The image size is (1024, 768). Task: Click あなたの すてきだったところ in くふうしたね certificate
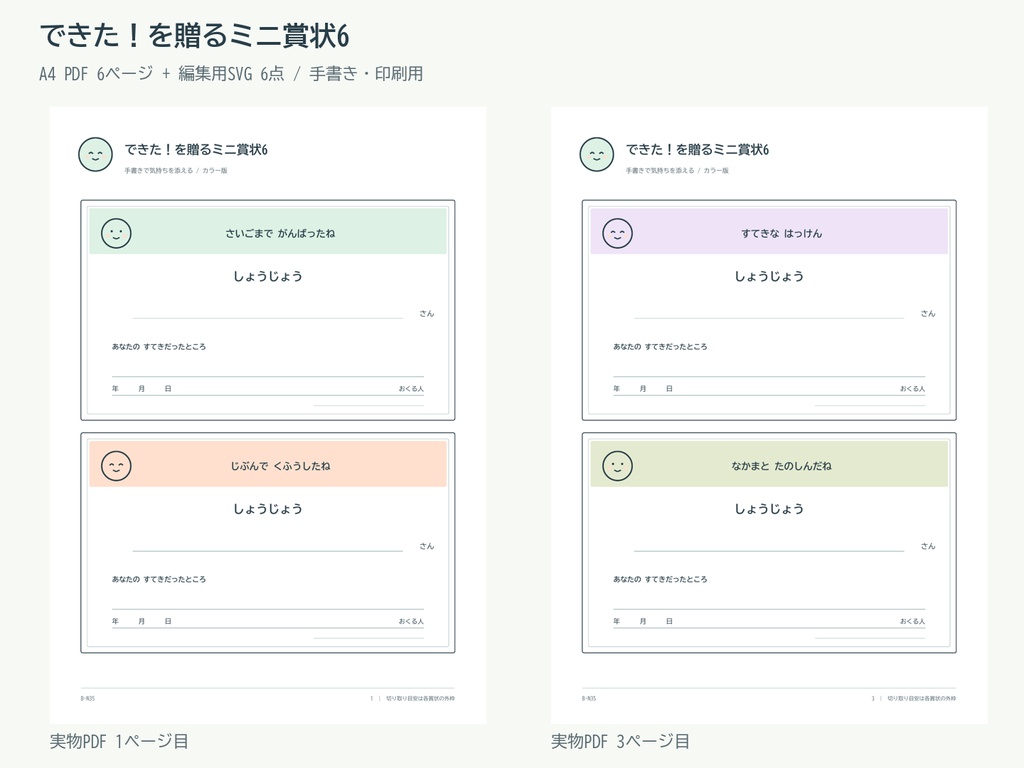click(159, 579)
